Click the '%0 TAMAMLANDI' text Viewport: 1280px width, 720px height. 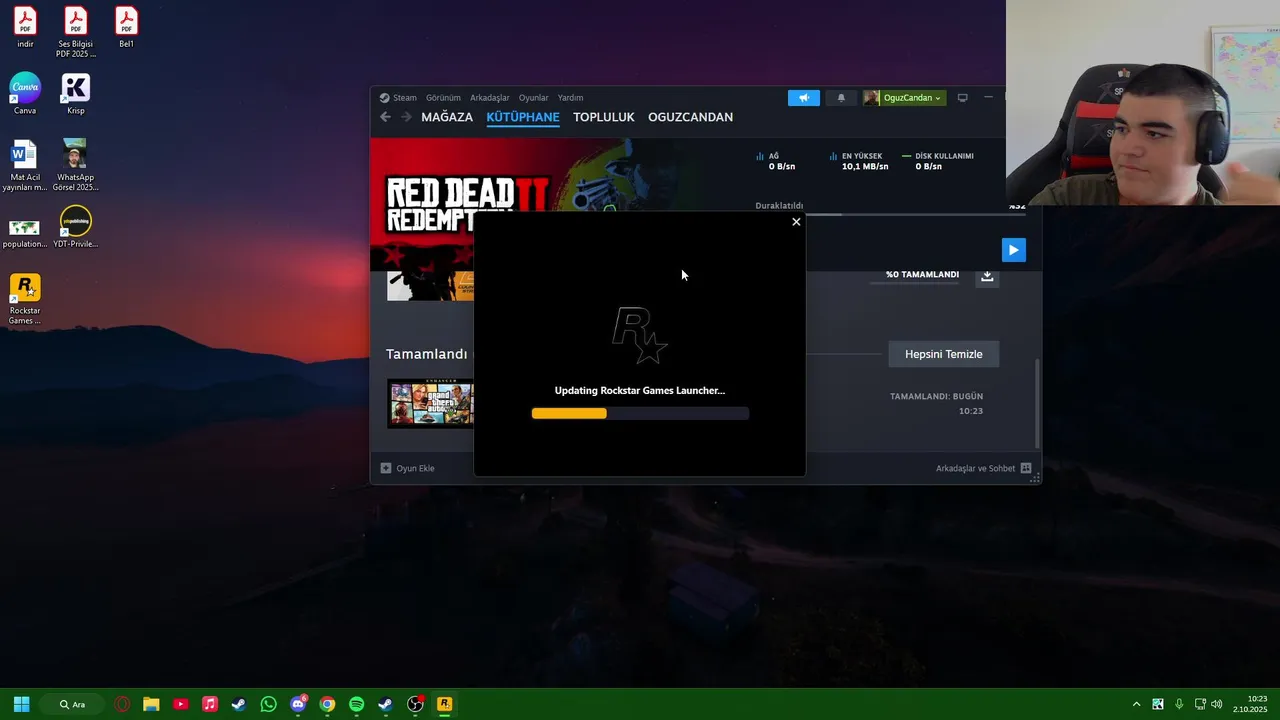[922, 274]
